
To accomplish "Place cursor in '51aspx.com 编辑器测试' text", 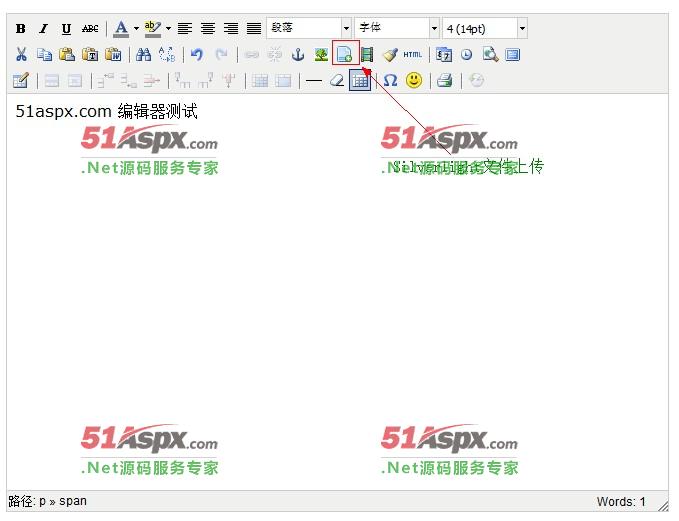I will click(107, 111).
